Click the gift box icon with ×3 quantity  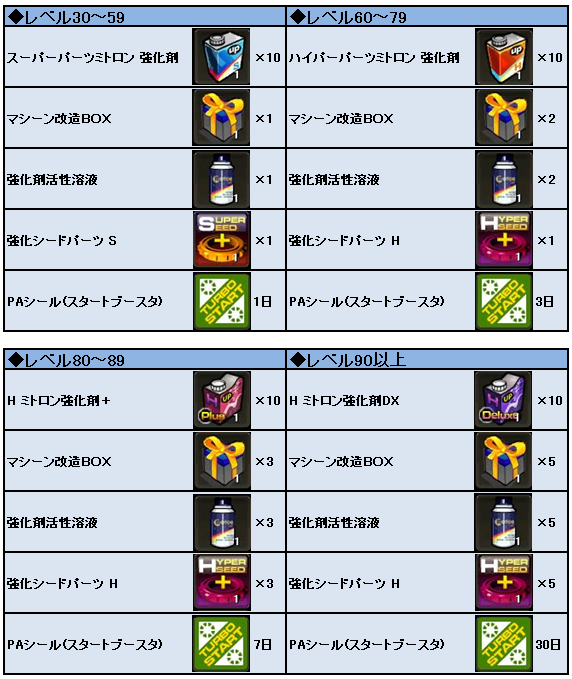221,461
